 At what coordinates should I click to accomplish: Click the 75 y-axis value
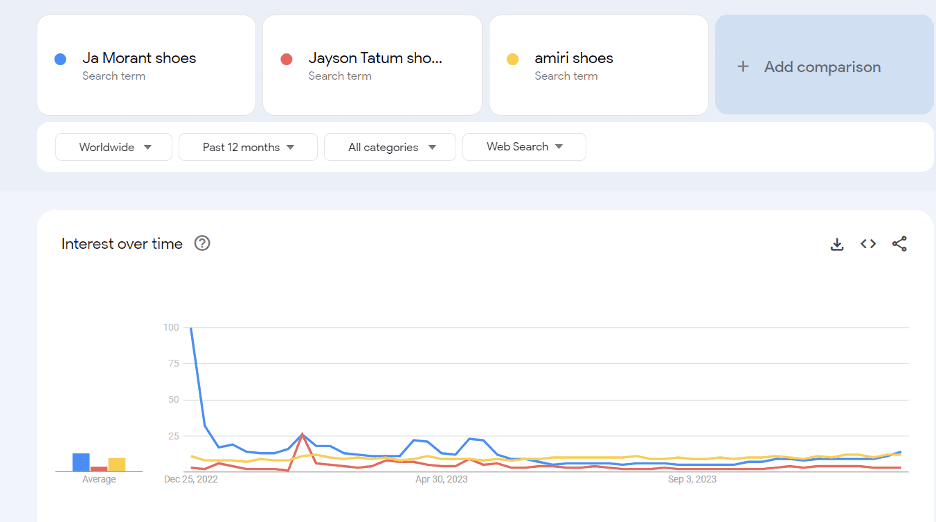(x=174, y=363)
